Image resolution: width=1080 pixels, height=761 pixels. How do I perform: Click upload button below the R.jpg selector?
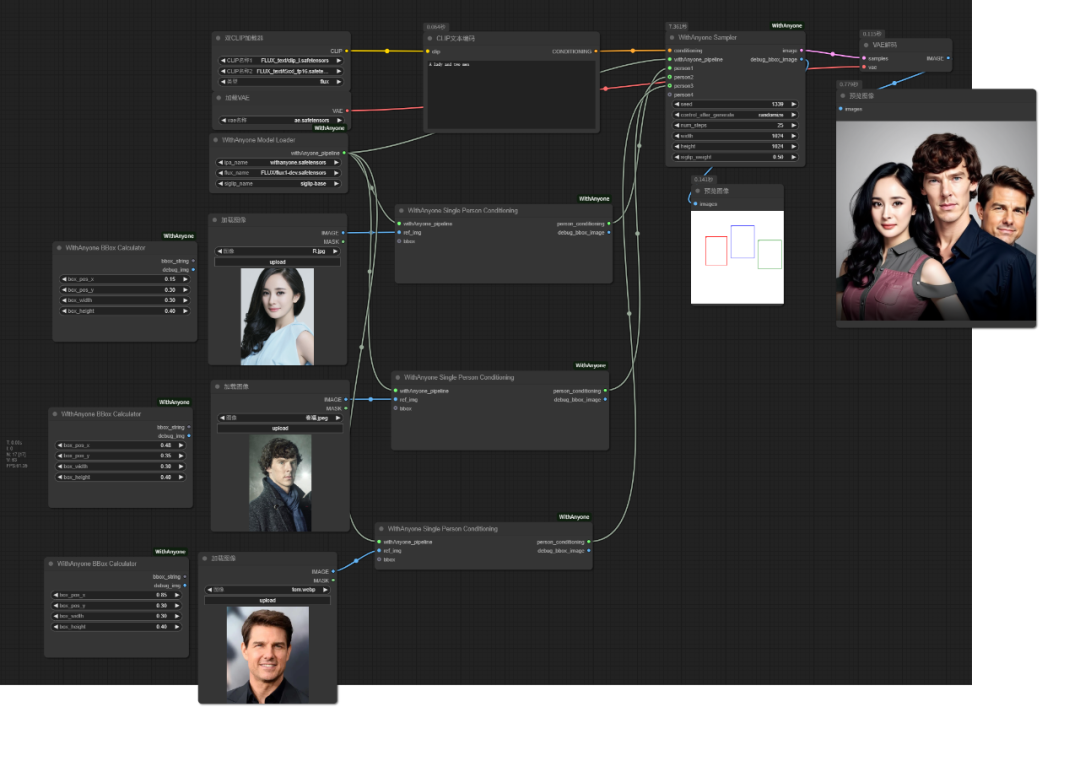[x=277, y=262]
